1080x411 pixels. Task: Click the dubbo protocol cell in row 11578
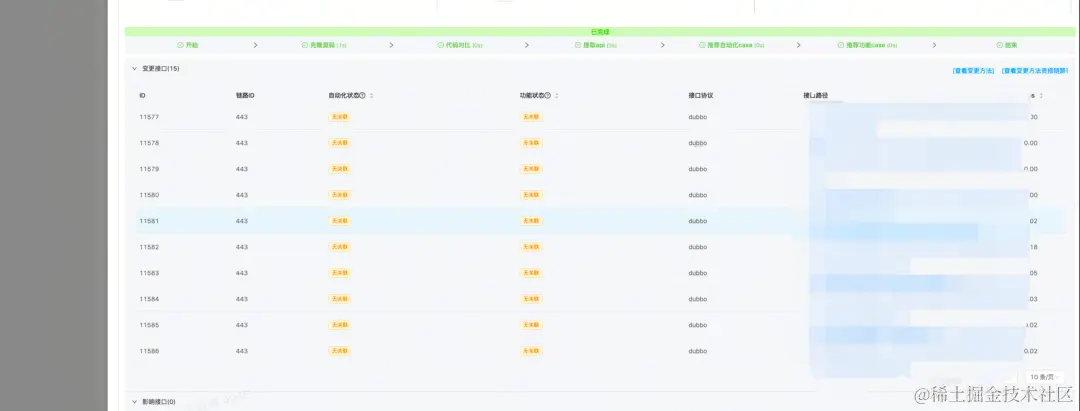[698, 143]
